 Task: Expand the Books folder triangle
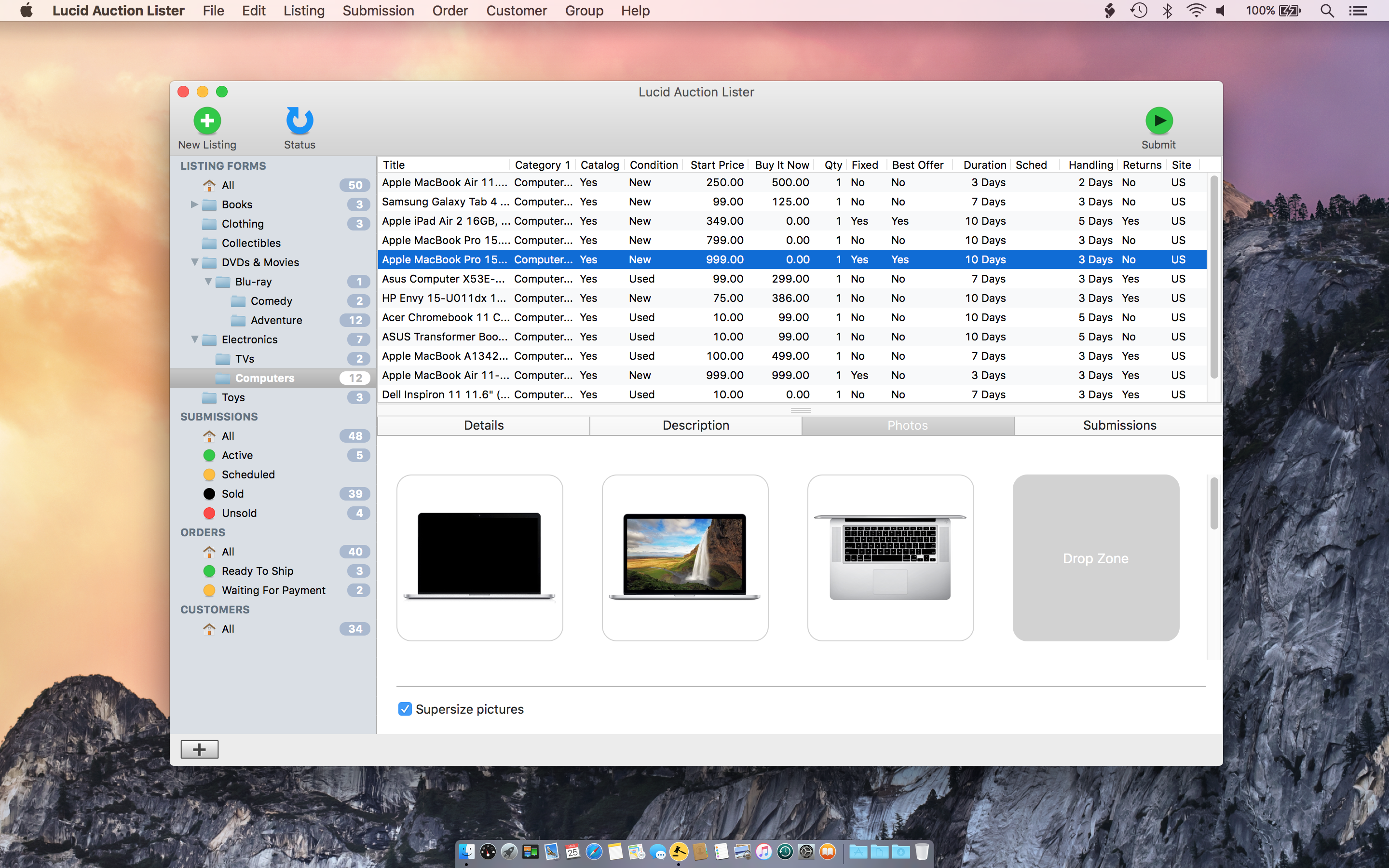click(x=194, y=204)
